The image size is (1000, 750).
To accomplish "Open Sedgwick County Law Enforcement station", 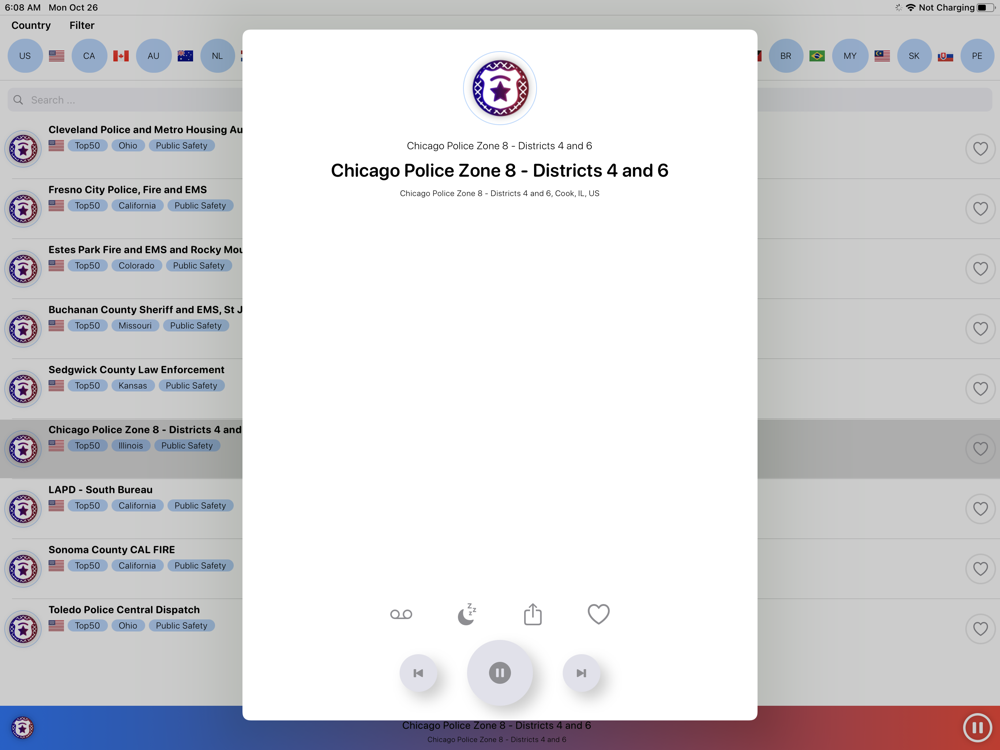I will [136, 369].
